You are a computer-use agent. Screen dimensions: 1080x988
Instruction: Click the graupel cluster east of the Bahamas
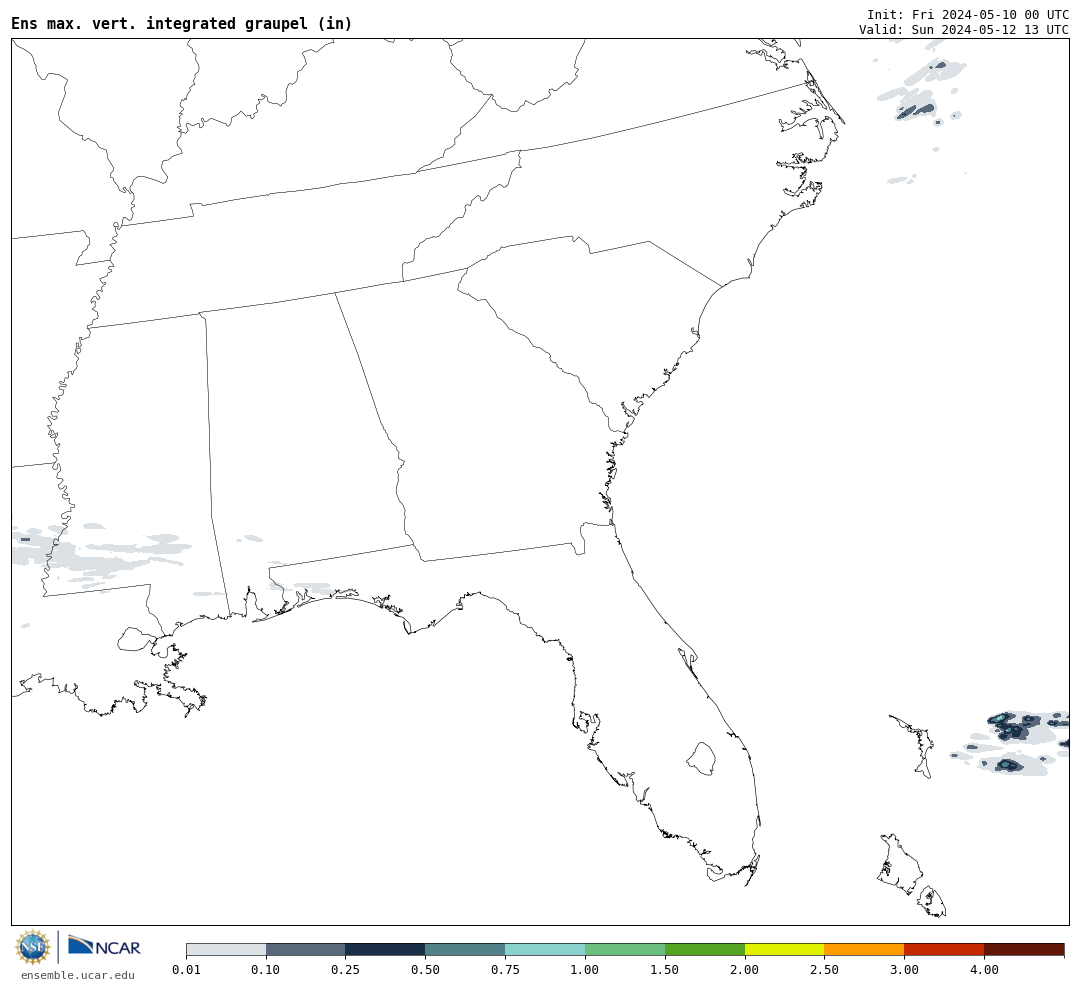(x=1012, y=743)
